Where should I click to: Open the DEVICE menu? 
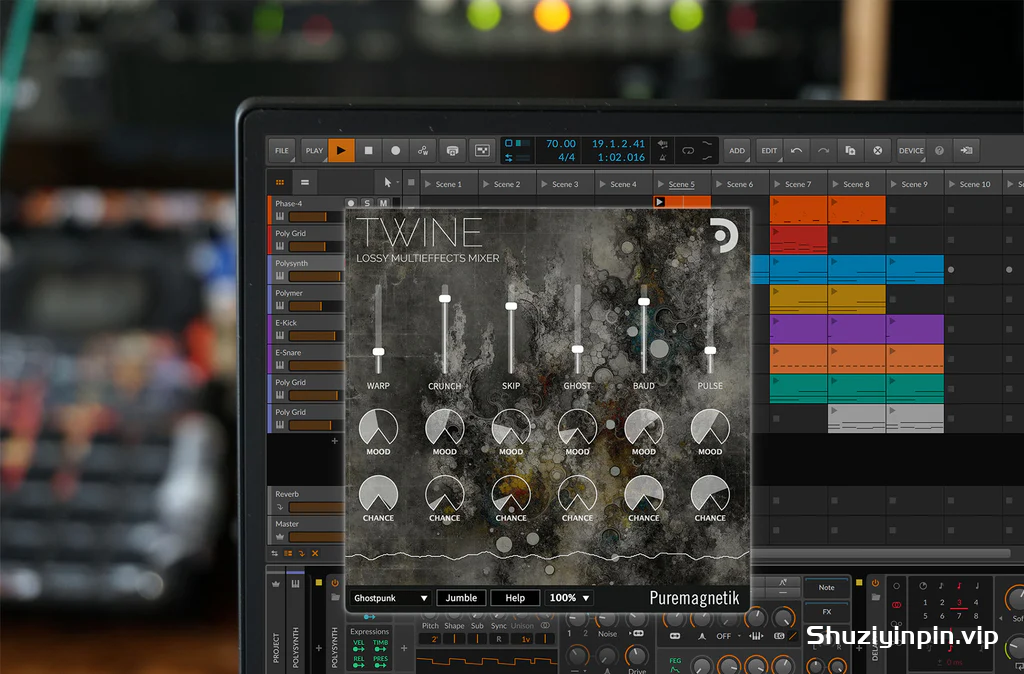(911, 150)
